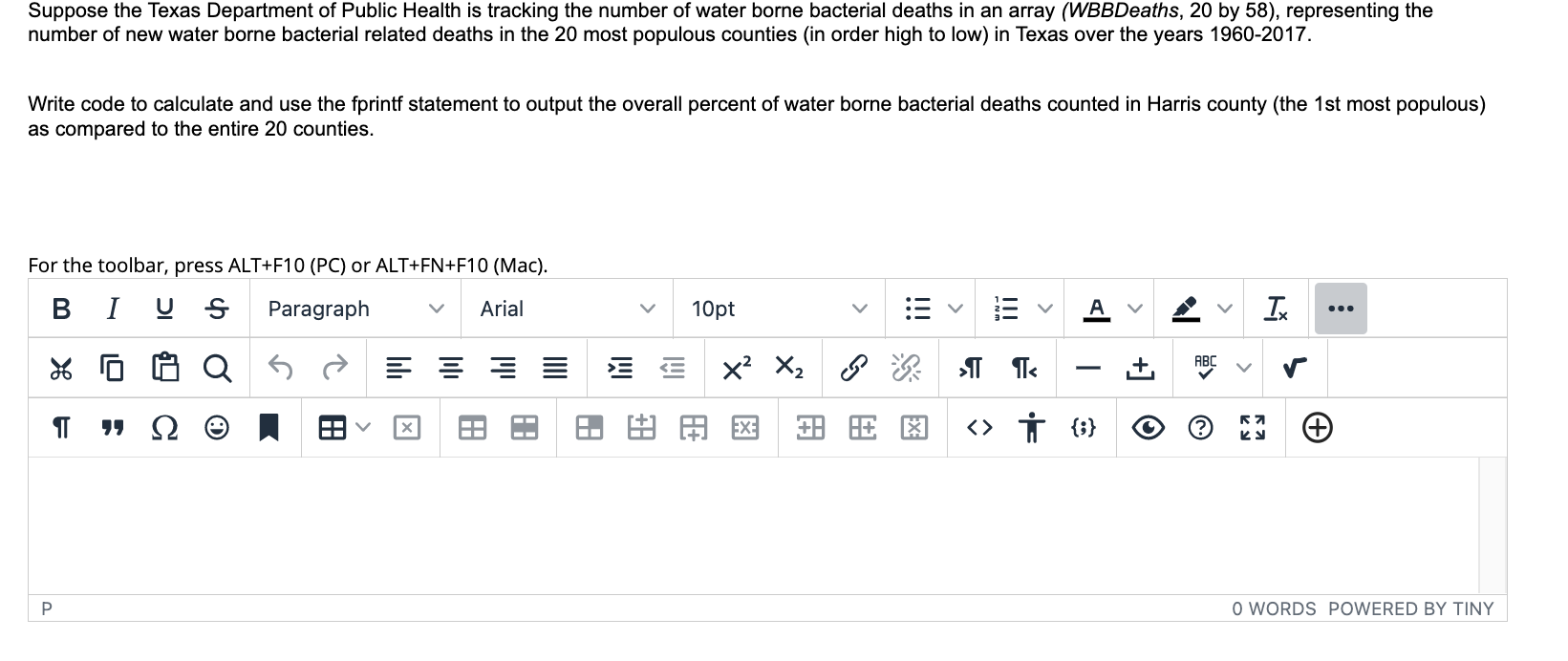The width and height of the screenshot is (1568, 661).
Task: Clear formatting with the Tx icon
Action: point(1276,309)
